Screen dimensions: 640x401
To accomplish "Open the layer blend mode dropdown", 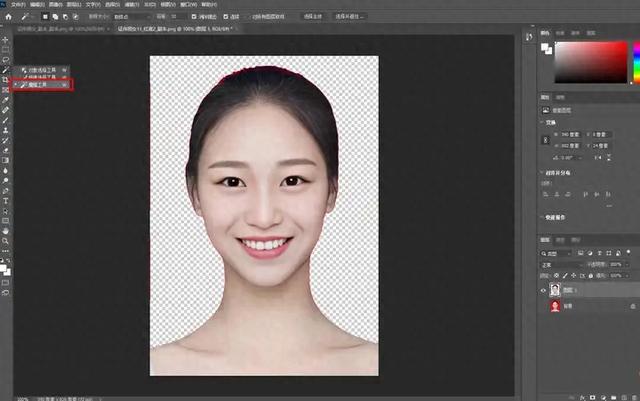I will 561,265.
